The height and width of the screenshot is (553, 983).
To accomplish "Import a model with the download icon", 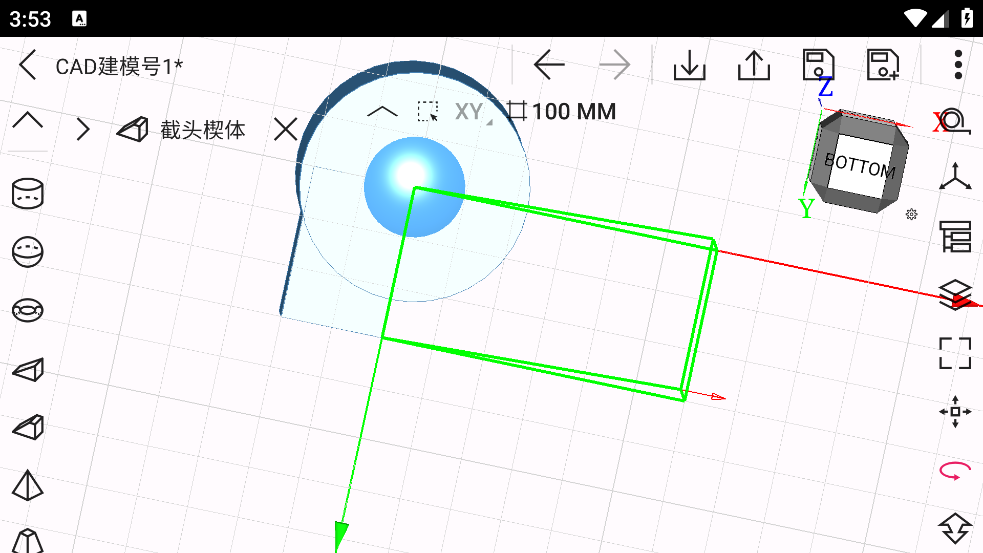I will (x=690, y=65).
